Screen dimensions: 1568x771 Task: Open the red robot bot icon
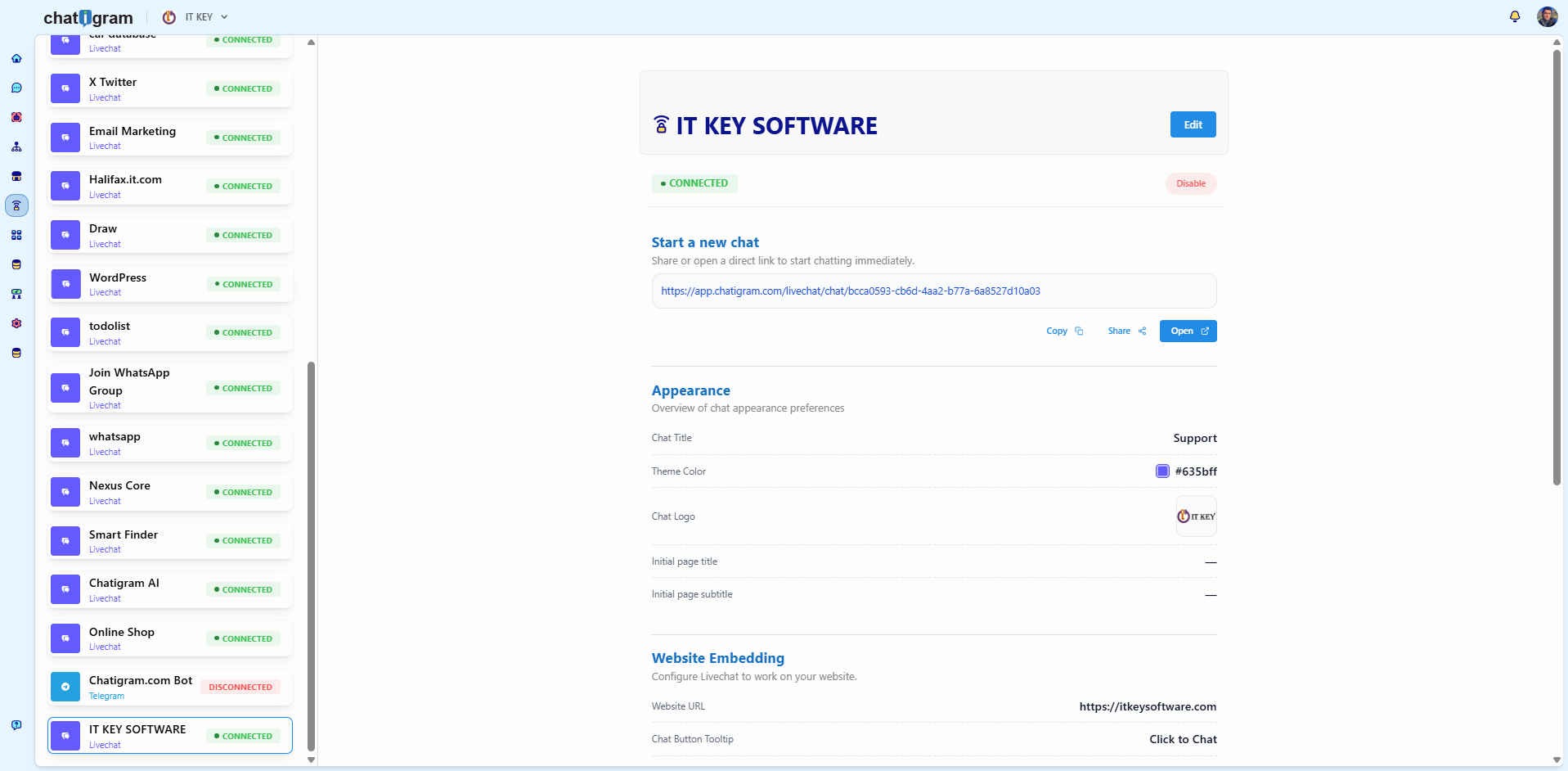(16, 118)
